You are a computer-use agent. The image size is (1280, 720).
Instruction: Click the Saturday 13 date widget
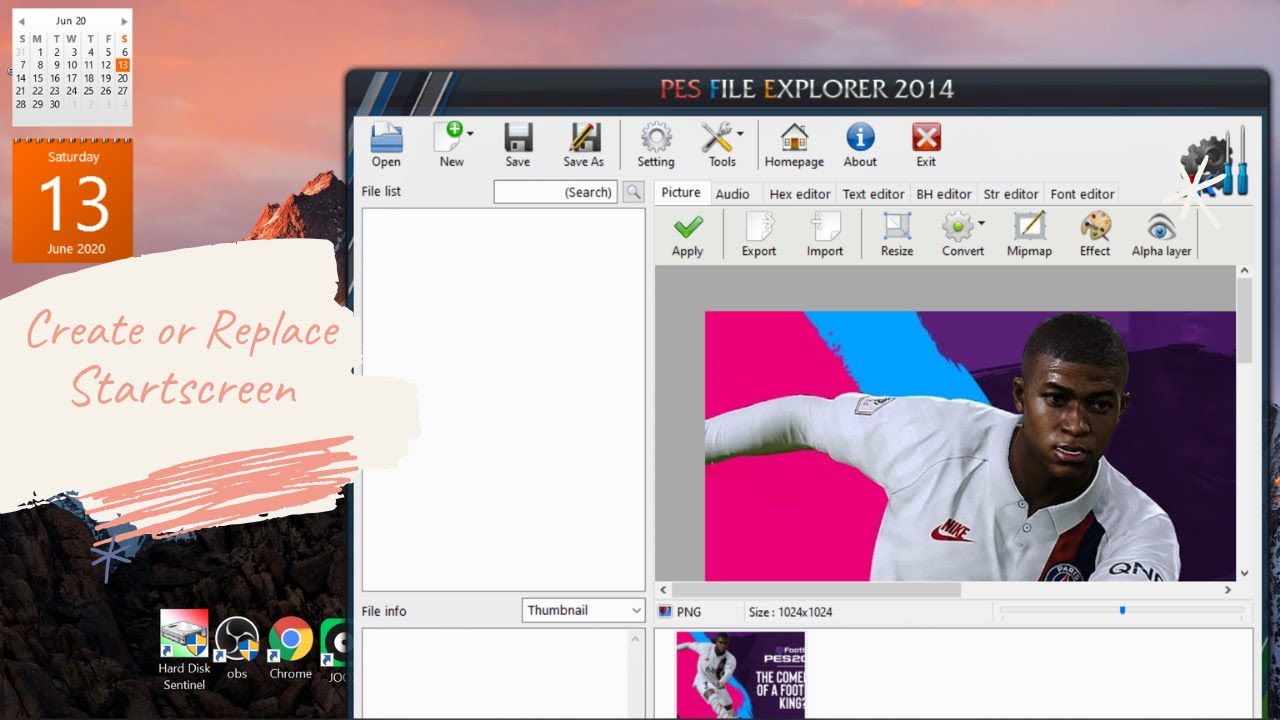click(73, 201)
